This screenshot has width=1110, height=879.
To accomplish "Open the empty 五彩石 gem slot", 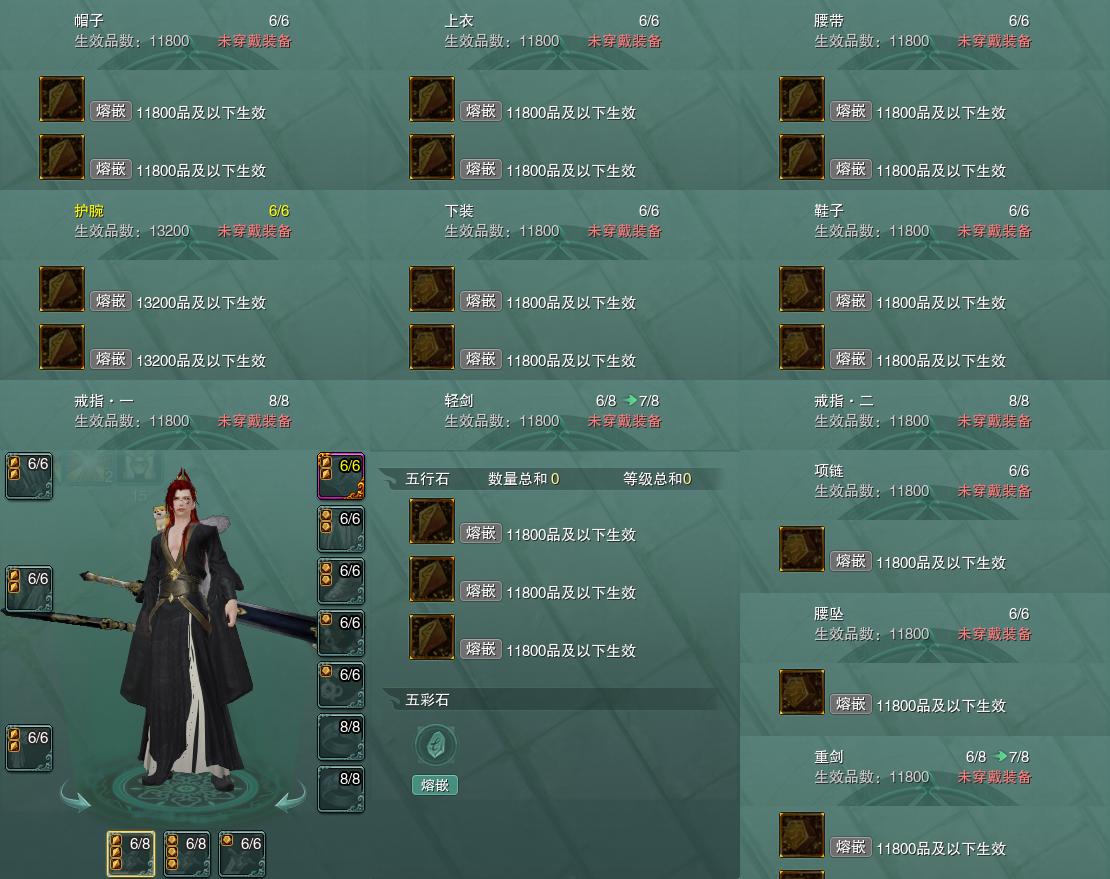I will pyautogui.click(x=435, y=745).
